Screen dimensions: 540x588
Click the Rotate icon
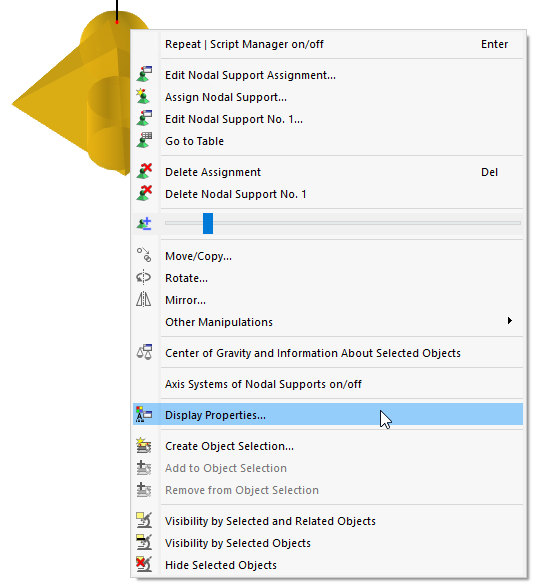(143, 278)
